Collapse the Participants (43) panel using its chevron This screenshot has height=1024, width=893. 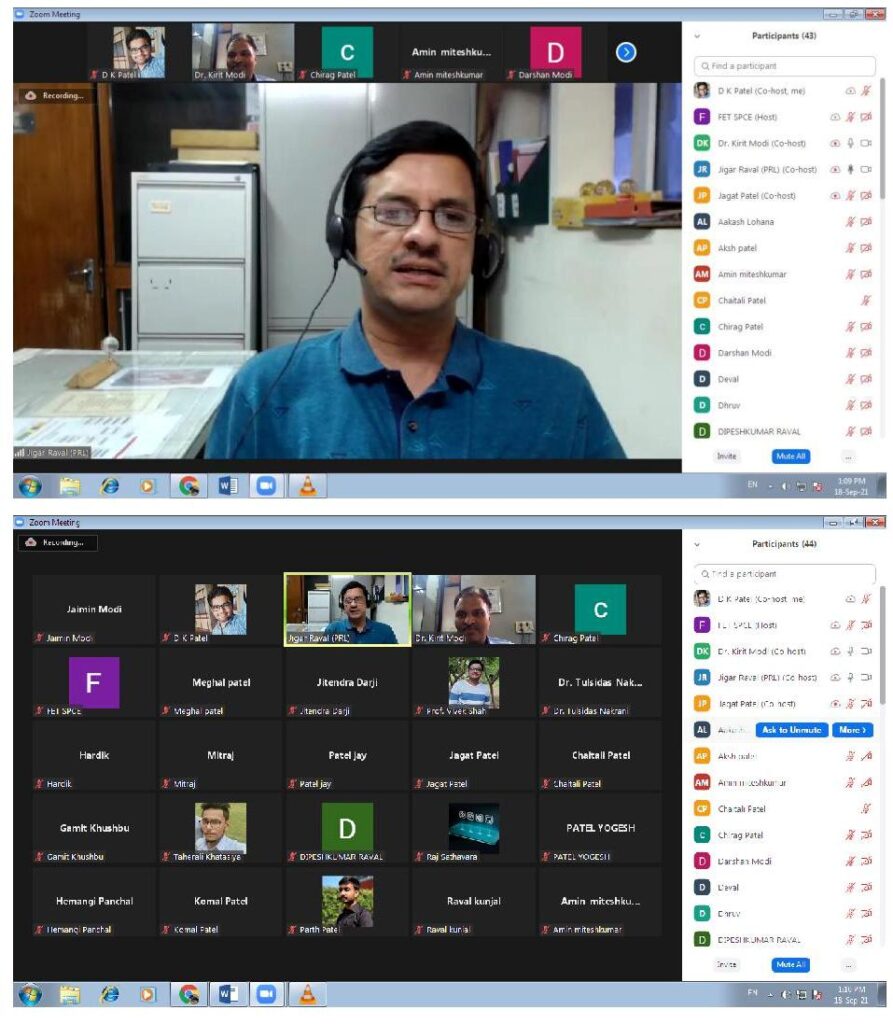pos(697,36)
